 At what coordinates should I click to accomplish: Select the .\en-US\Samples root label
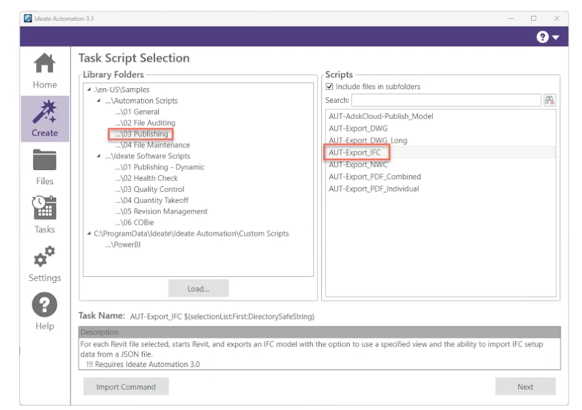coord(122,89)
